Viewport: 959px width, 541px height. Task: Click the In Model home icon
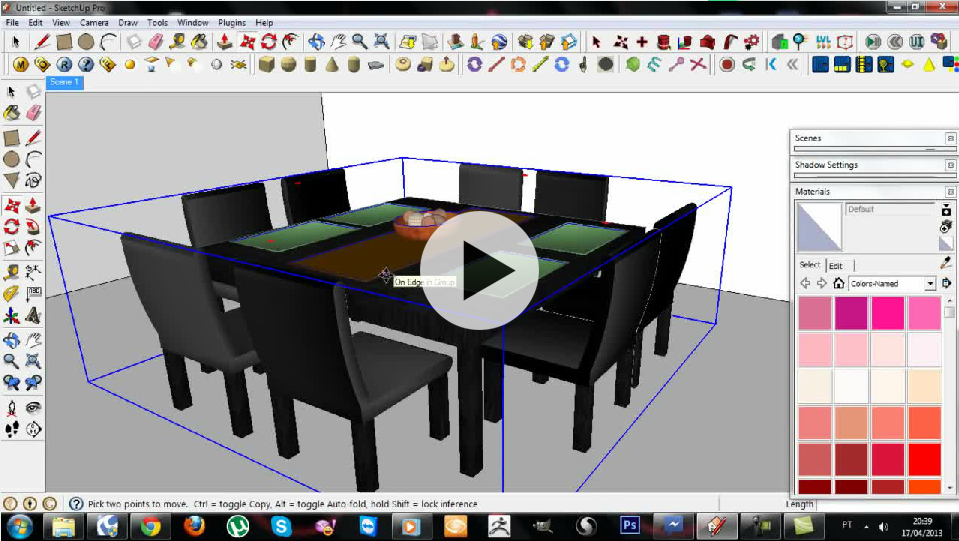[x=838, y=284]
